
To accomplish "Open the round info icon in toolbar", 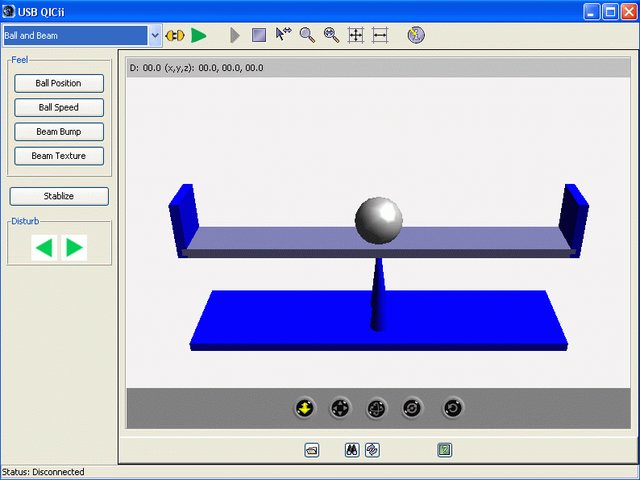I will [416, 35].
